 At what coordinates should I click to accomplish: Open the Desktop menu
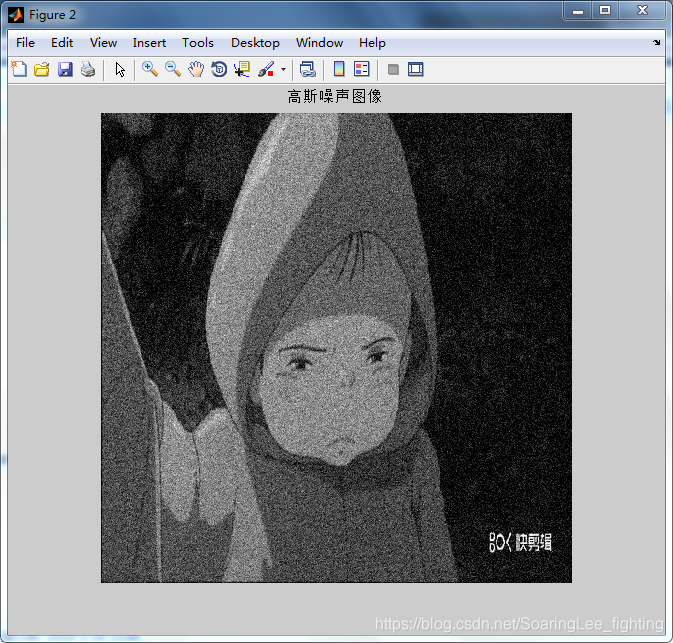click(255, 43)
